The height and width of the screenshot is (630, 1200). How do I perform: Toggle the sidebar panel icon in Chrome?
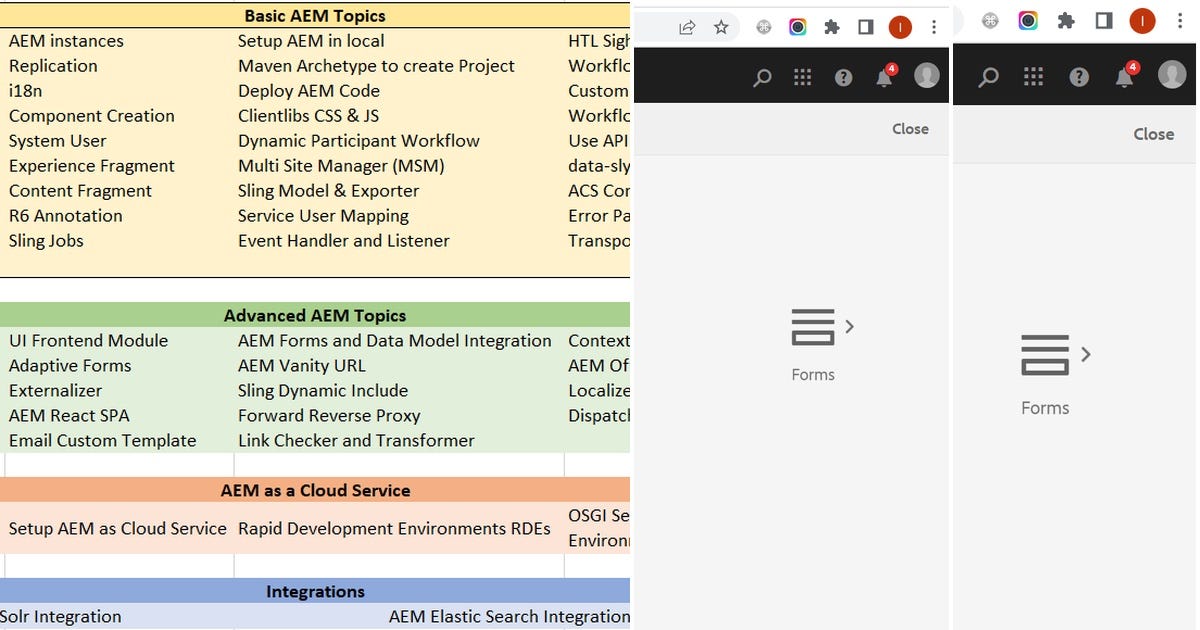(865, 27)
